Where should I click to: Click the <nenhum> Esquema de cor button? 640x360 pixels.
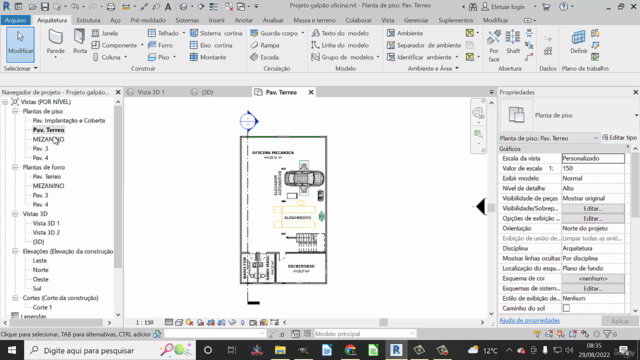click(593, 278)
